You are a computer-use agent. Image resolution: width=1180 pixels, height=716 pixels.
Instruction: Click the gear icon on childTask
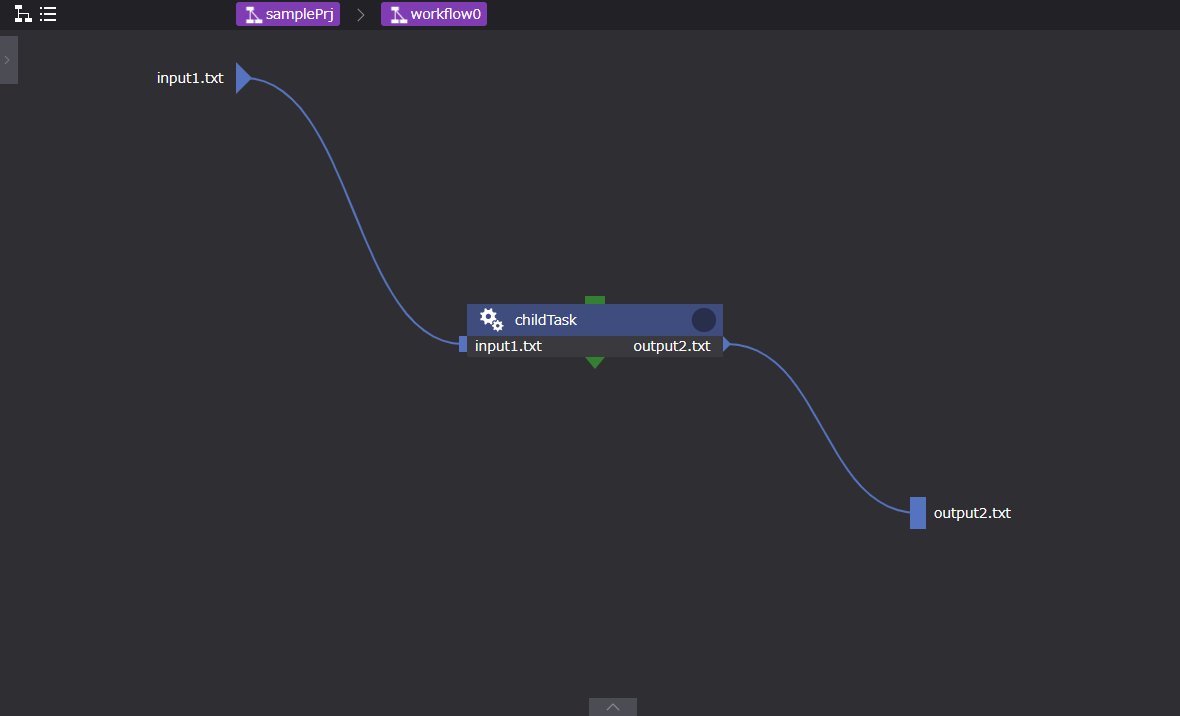tap(491, 320)
